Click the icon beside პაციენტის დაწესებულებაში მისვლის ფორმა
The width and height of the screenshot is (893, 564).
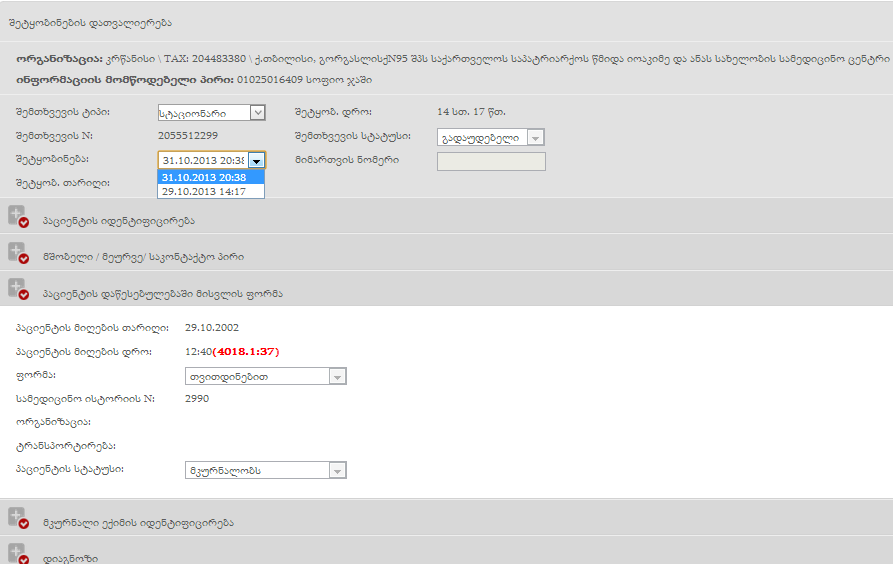[17, 289]
